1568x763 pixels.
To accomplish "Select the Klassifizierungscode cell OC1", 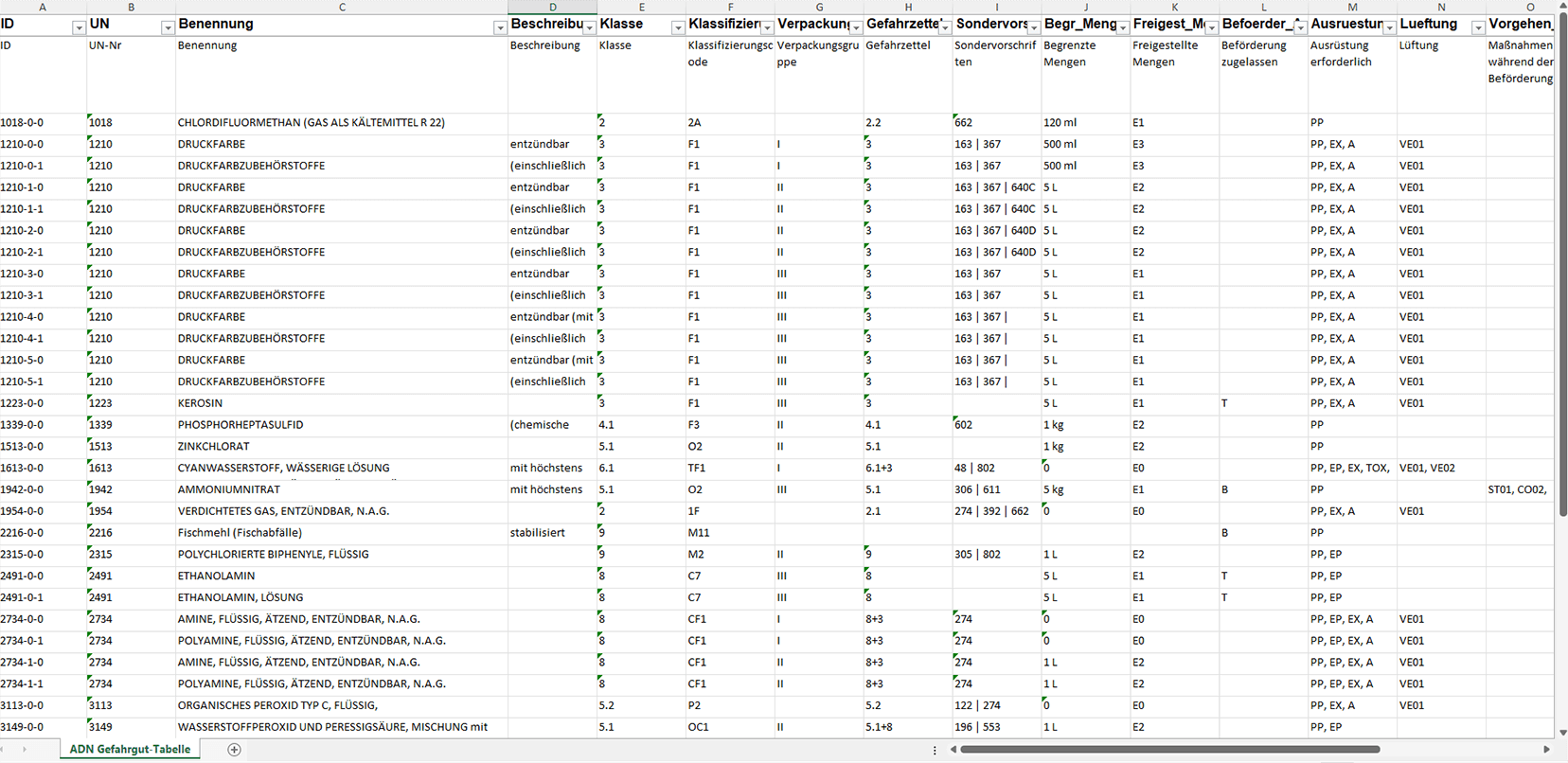I will click(730, 728).
